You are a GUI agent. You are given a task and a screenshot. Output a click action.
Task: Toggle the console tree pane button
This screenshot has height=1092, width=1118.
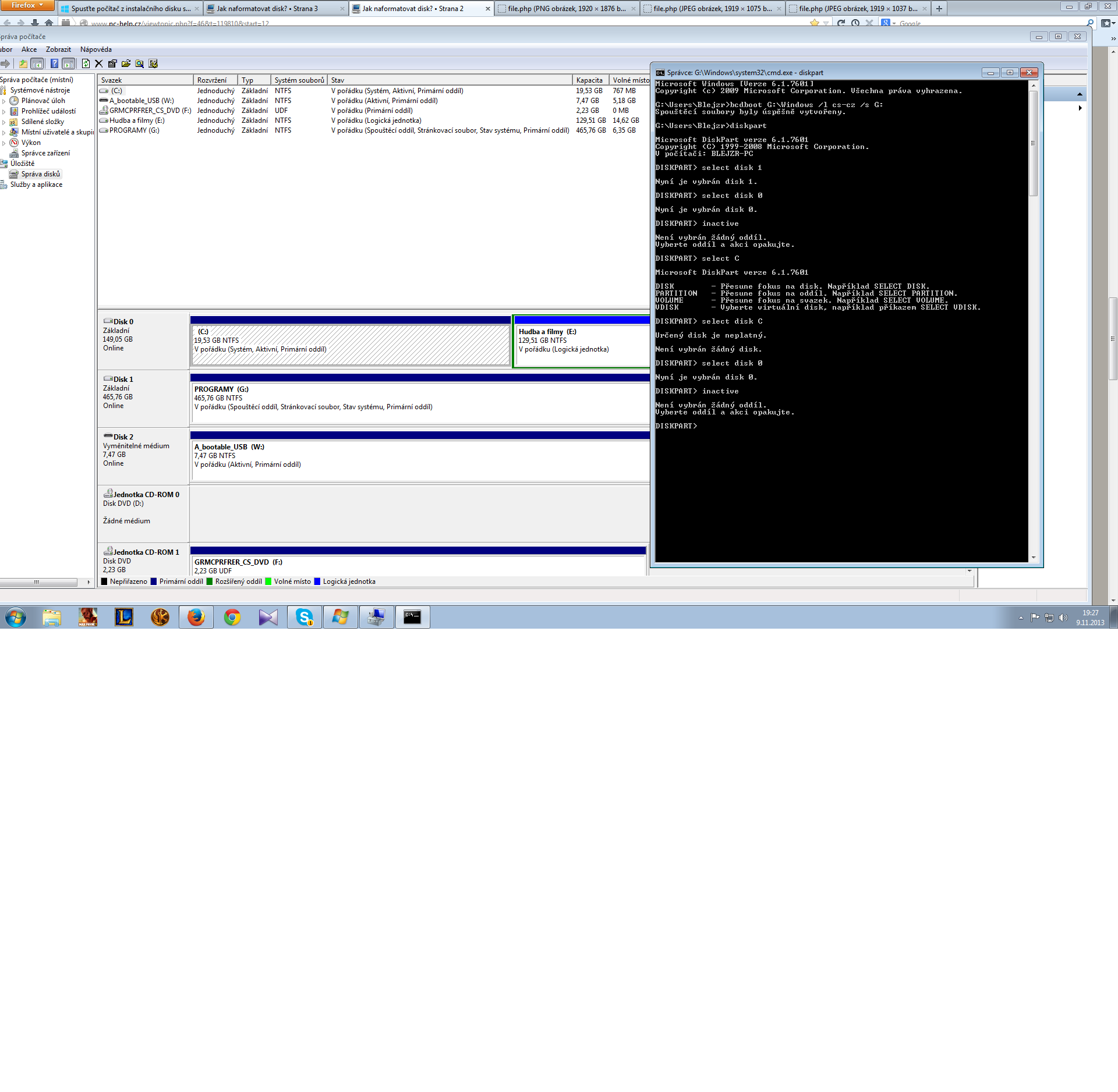[x=37, y=63]
